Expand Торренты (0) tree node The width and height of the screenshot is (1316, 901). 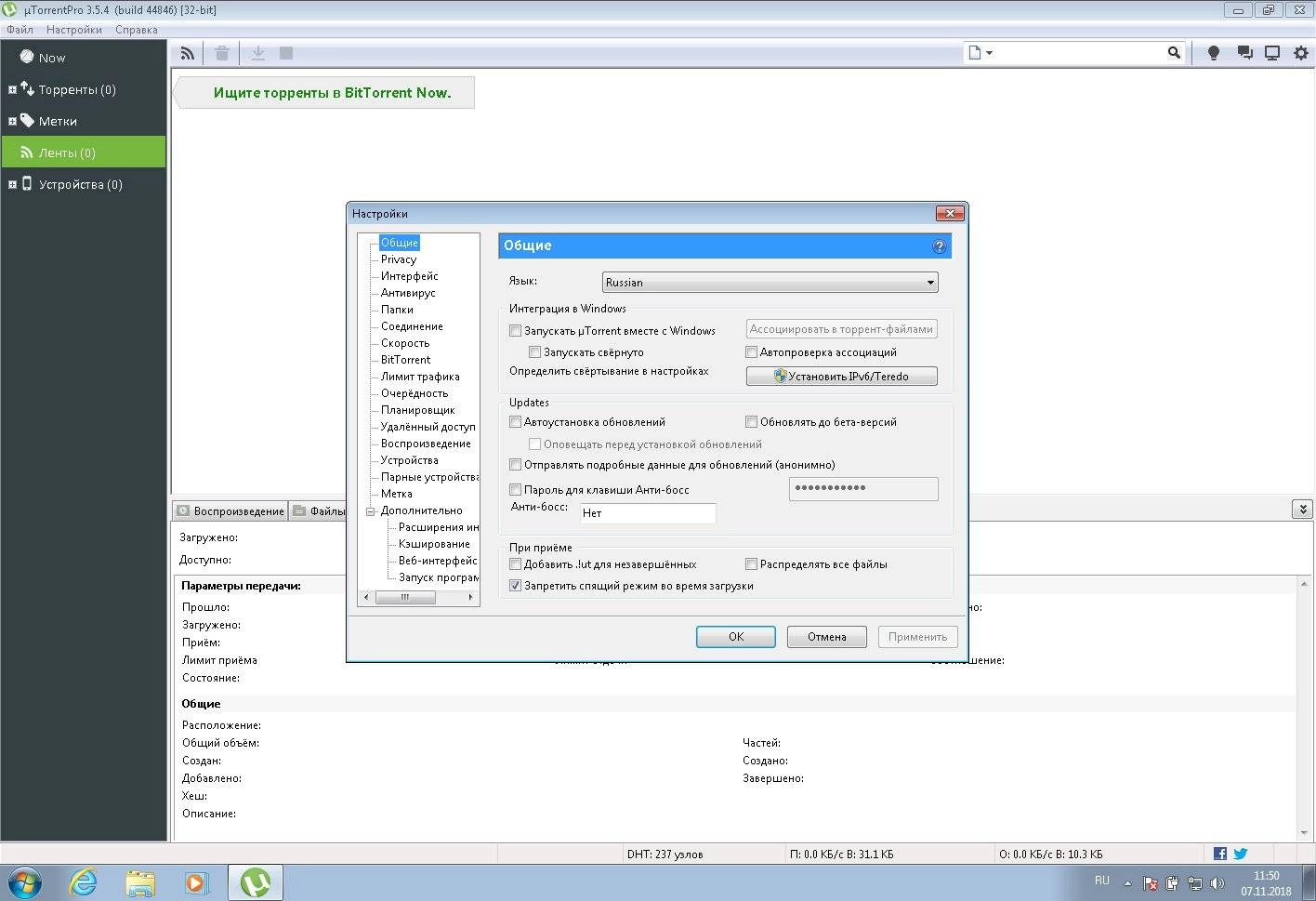tap(12, 90)
